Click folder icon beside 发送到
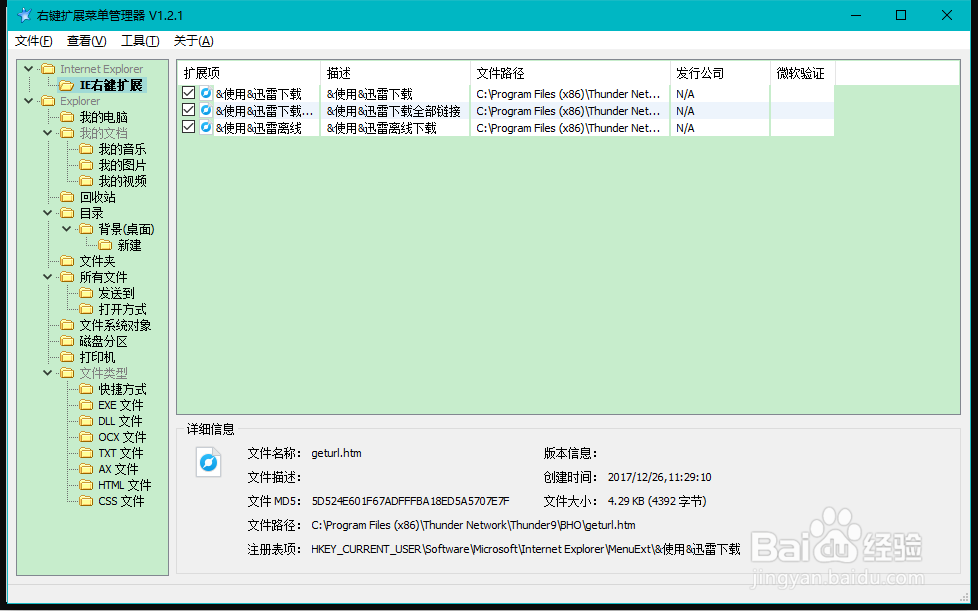The width and height of the screenshot is (978, 611). (86, 293)
